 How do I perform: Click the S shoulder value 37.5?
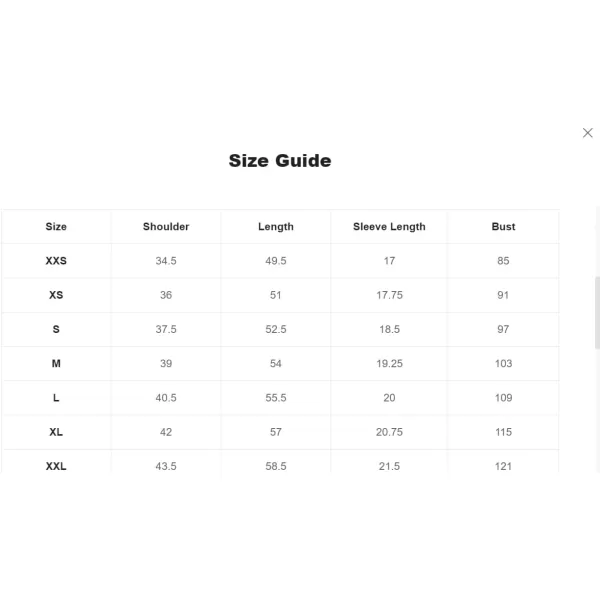166,329
